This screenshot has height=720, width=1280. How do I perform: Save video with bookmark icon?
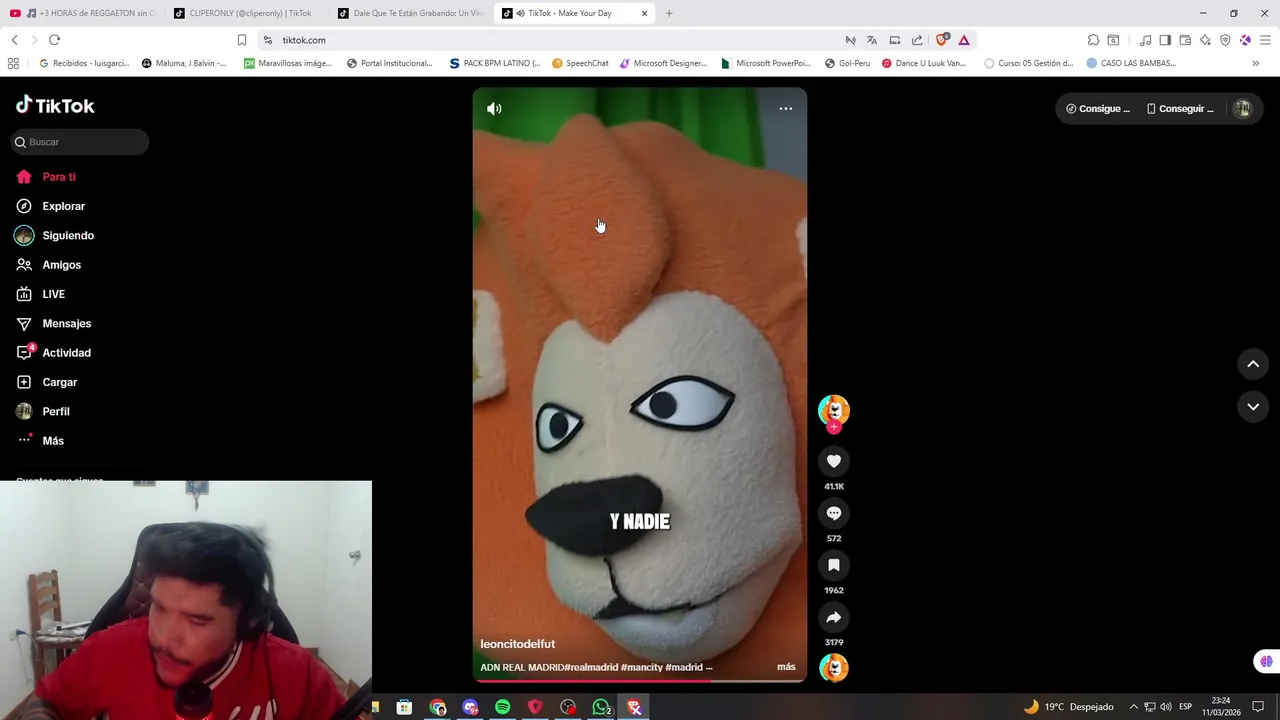pos(834,565)
